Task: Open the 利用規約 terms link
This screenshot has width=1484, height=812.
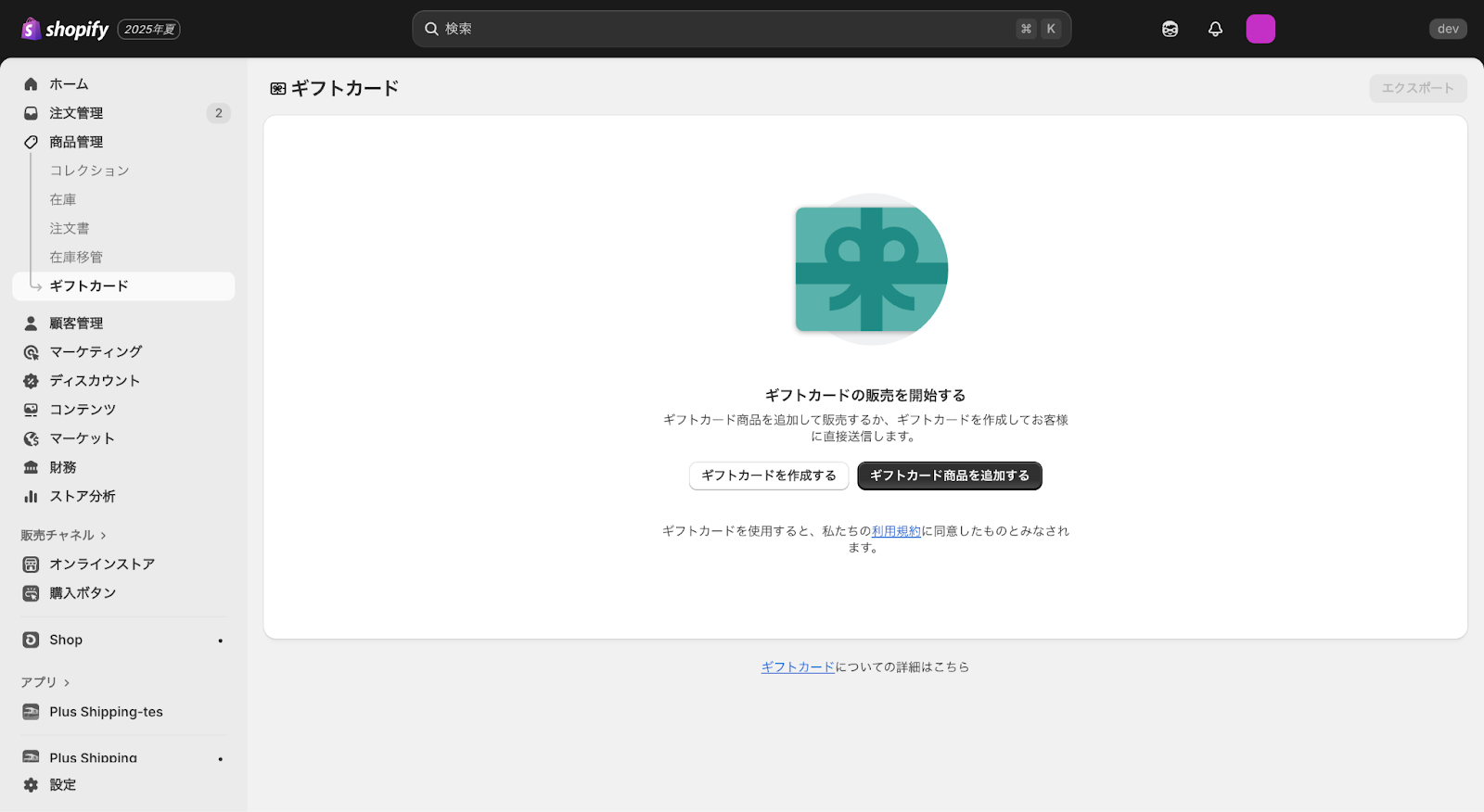Action: click(896, 531)
